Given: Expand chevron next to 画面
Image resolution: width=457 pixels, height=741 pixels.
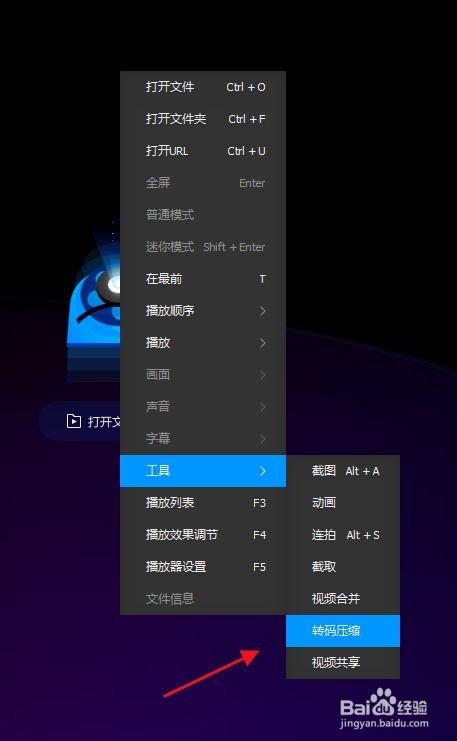Looking at the screenshot, I should pyautogui.click(x=263, y=375).
